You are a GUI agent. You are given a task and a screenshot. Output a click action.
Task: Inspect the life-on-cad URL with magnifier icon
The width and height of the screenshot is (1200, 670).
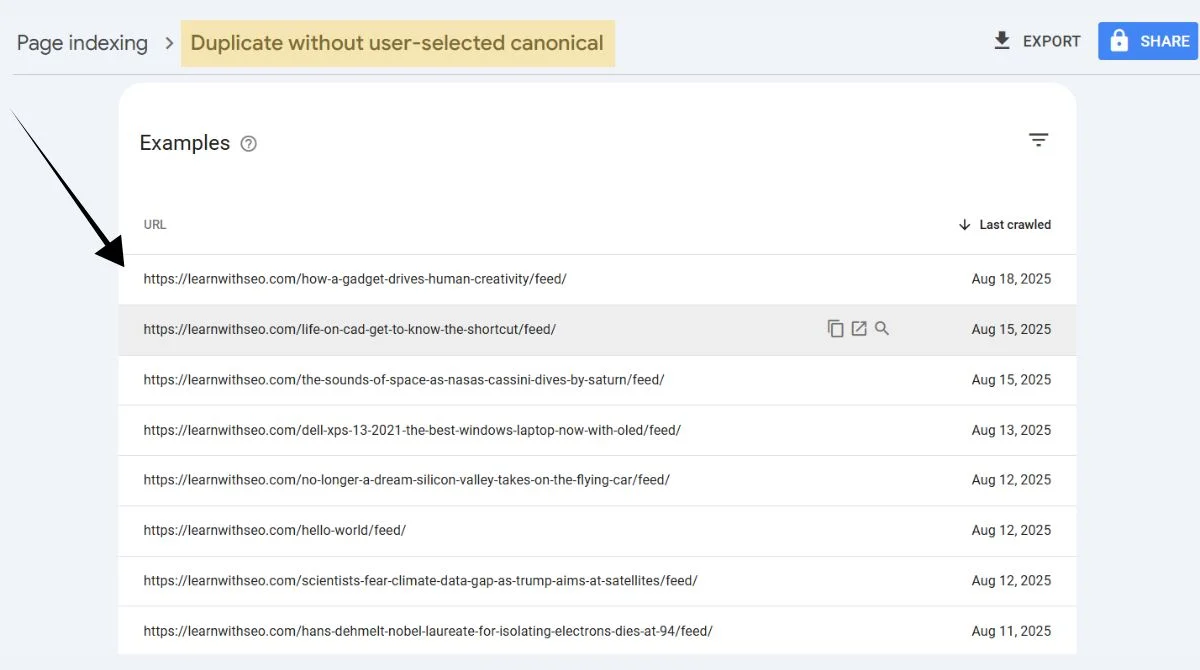pos(882,328)
